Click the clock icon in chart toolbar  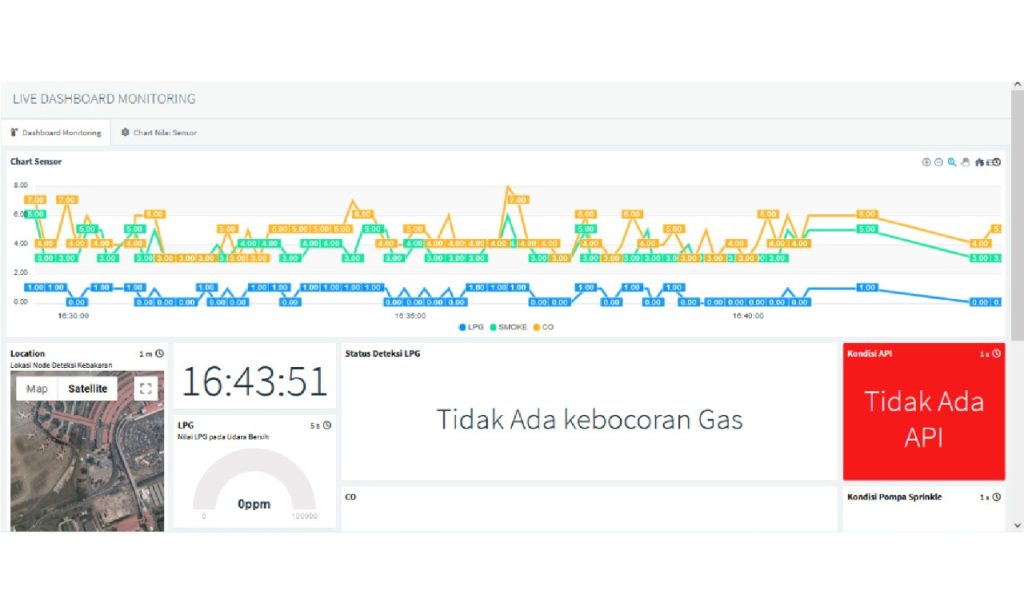tap(997, 162)
